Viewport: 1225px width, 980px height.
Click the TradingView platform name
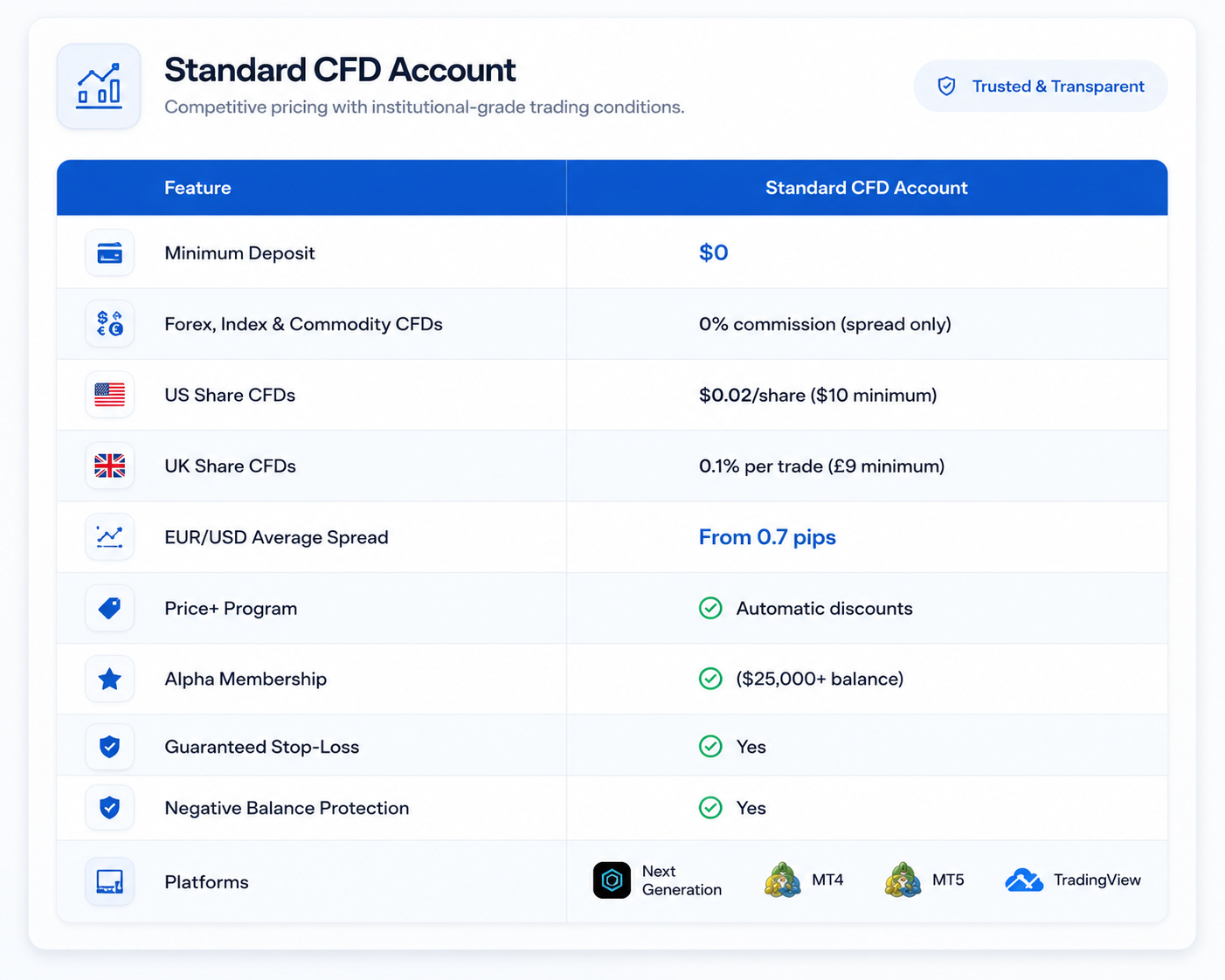tap(1097, 880)
